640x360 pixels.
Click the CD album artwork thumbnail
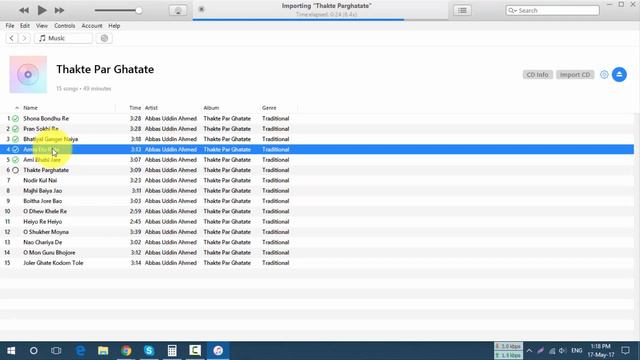click(x=28, y=74)
